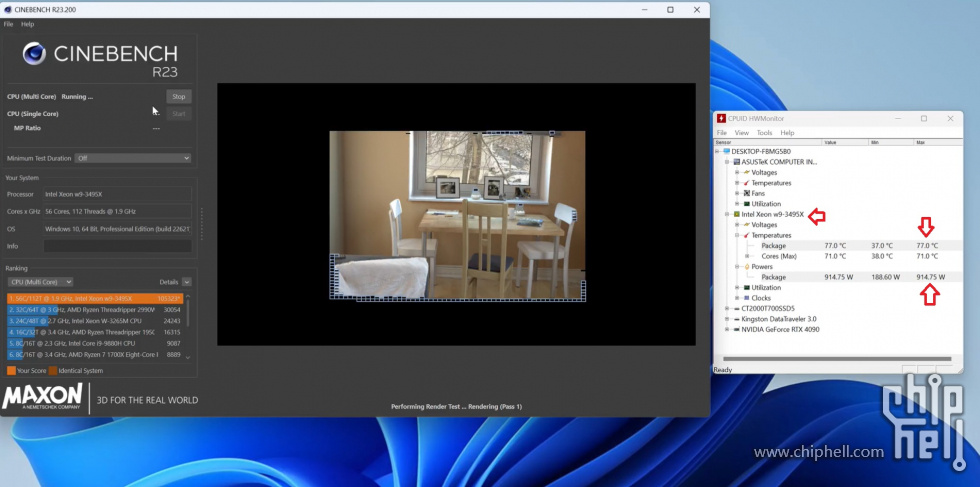The image size is (980, 487).
Task: Stop the CPU Multi Core test
Action: [x=179, y=96]
